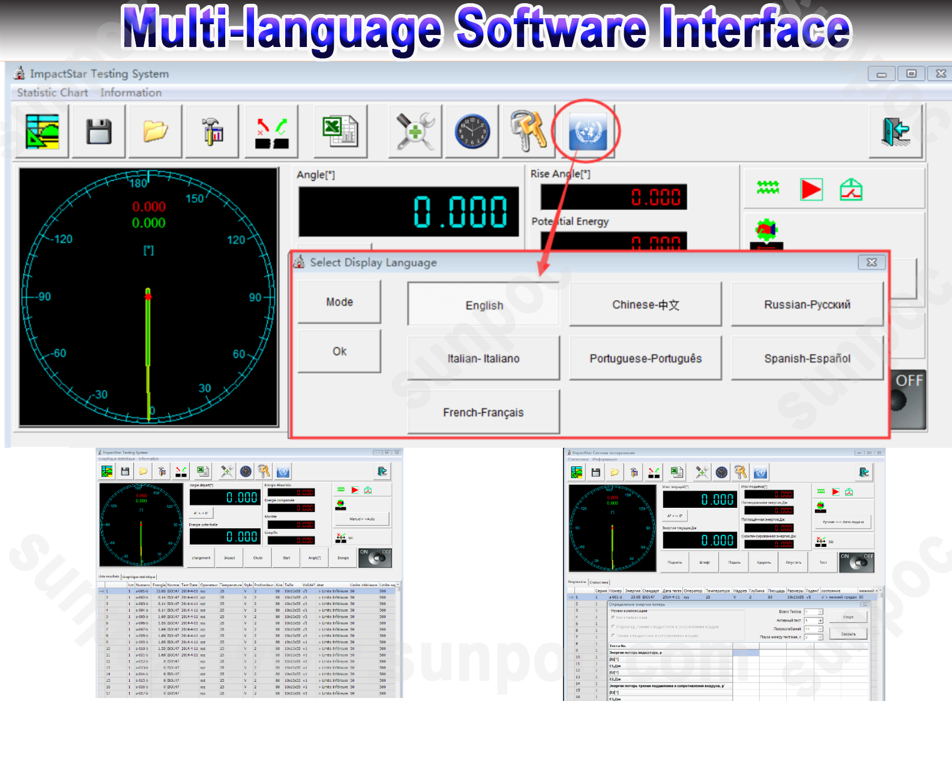
Task: Pick the Russian-Русский language option
Action: click(807, 305)
